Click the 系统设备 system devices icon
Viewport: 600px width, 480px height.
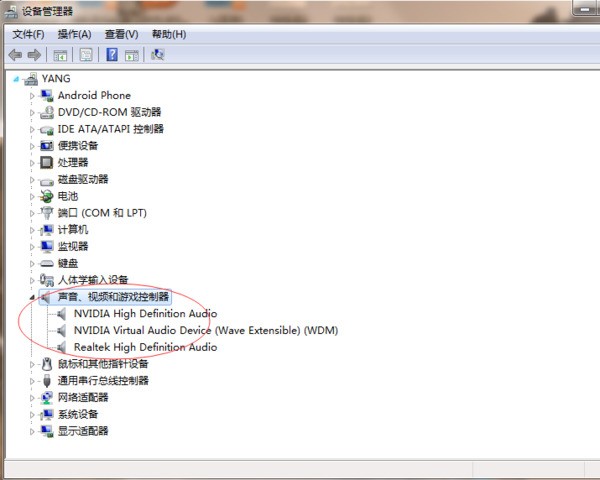click(x=47, y=415)
